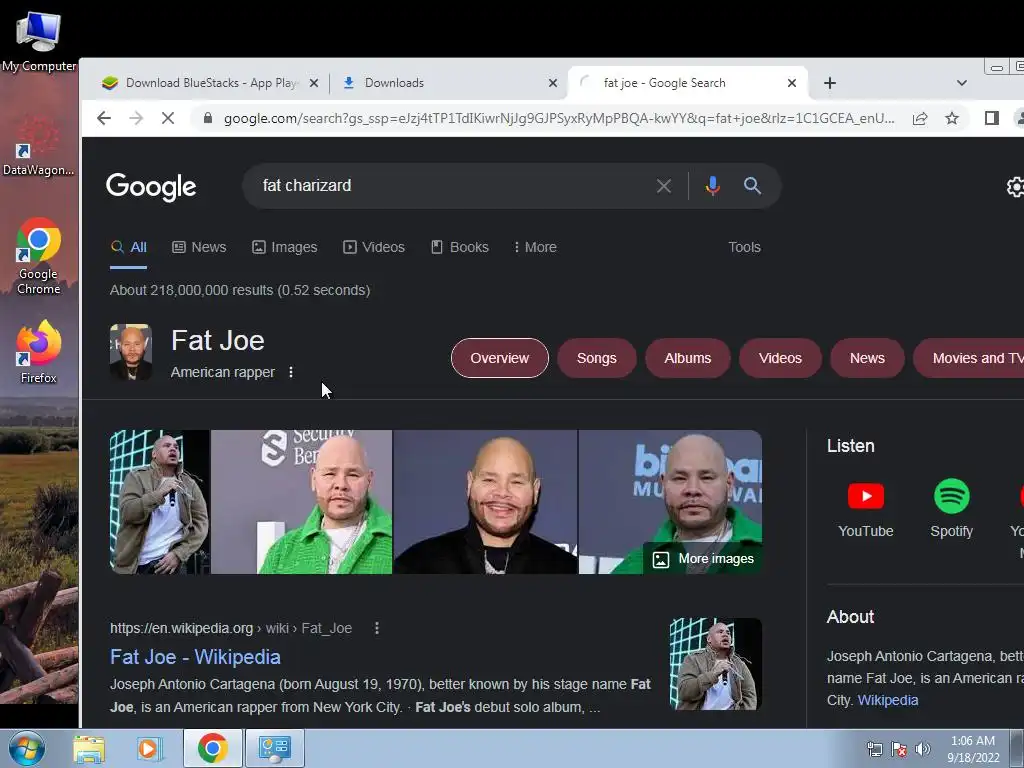Viewport: 1024px width, 768px height.
Task: Open Wikipedia link in About section
Action: (x=888, y=700)
